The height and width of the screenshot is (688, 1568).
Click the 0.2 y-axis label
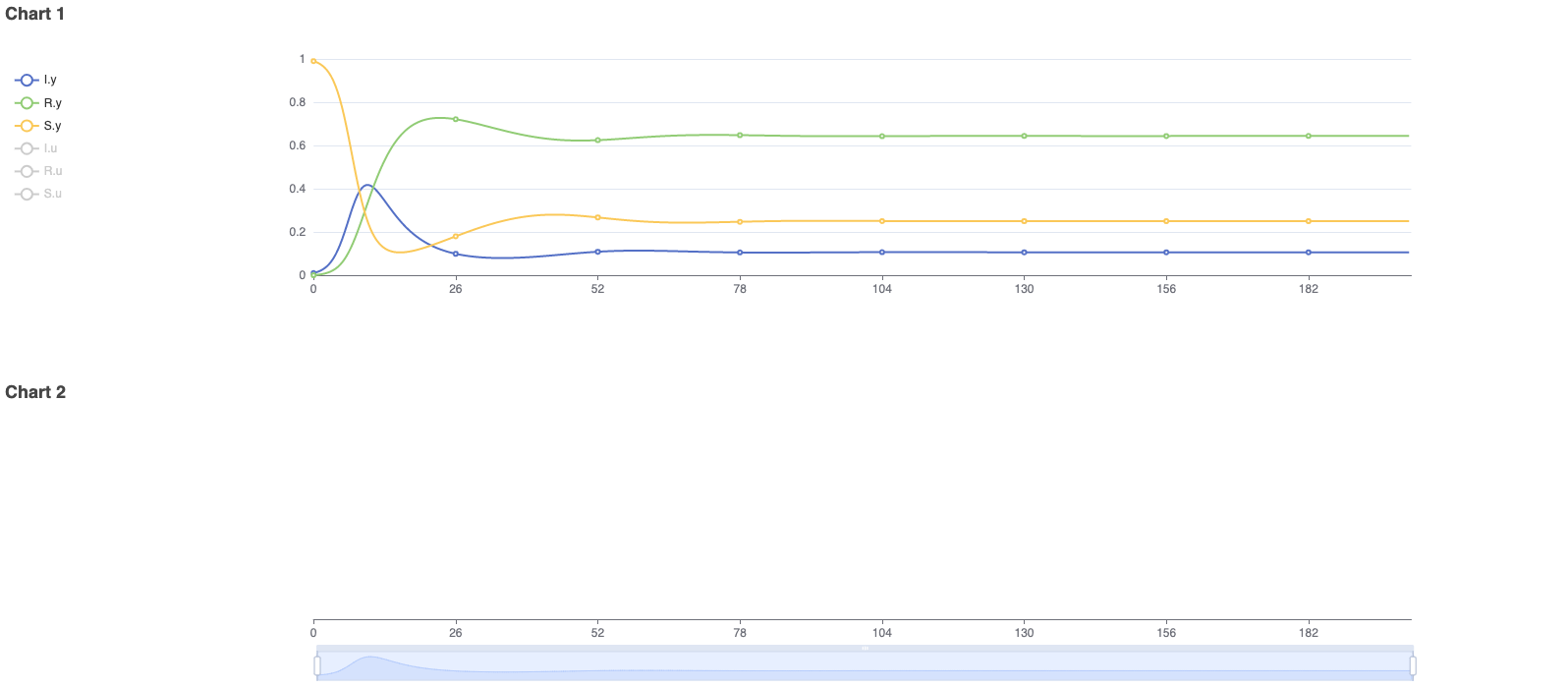pos(298,232)
